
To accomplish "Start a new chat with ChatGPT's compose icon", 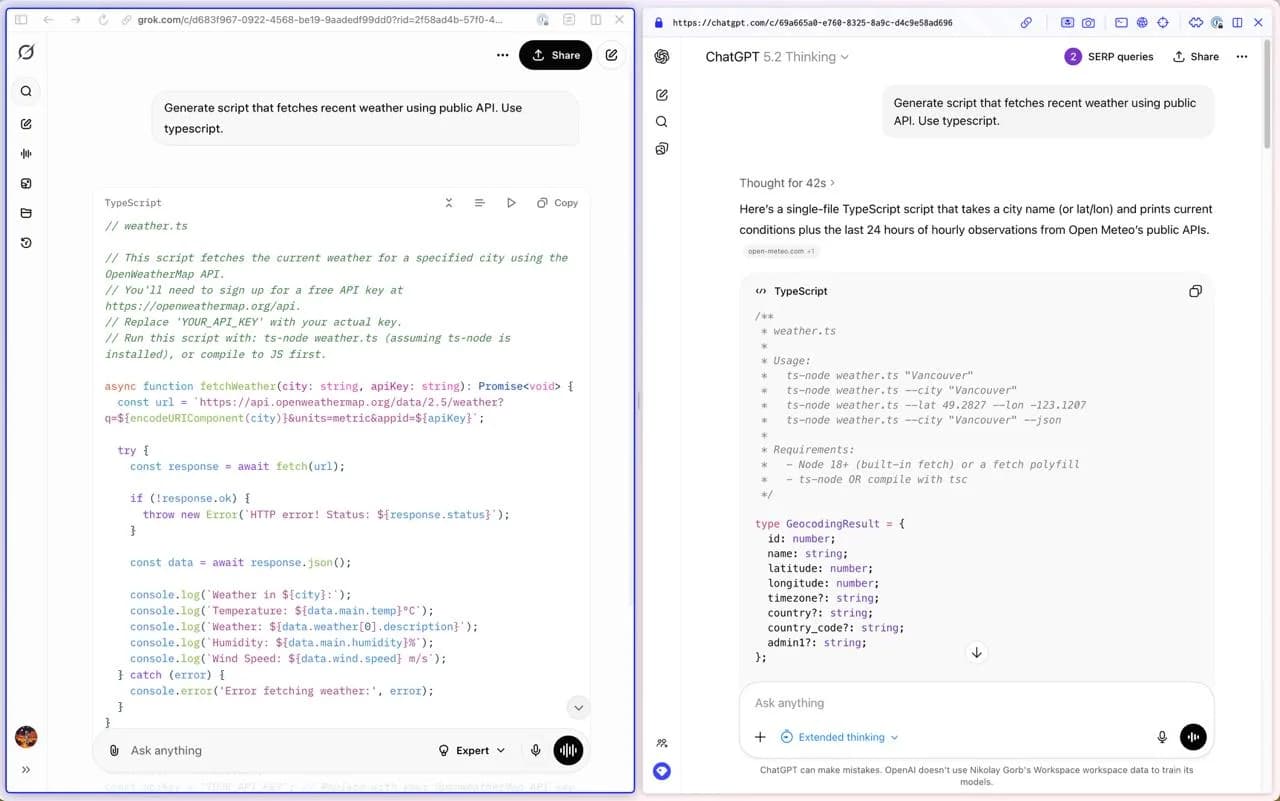I will coord(661,94).
